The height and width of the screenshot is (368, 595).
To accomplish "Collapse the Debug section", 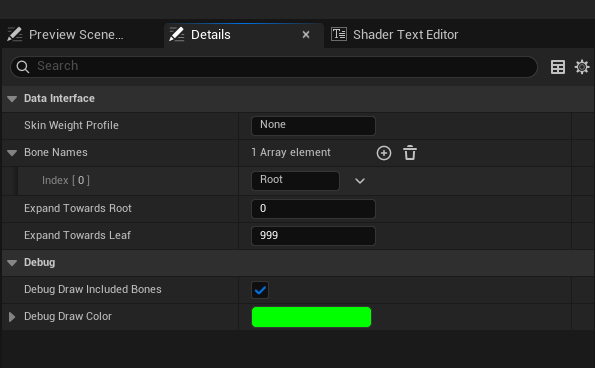I will tap(12, 263).
